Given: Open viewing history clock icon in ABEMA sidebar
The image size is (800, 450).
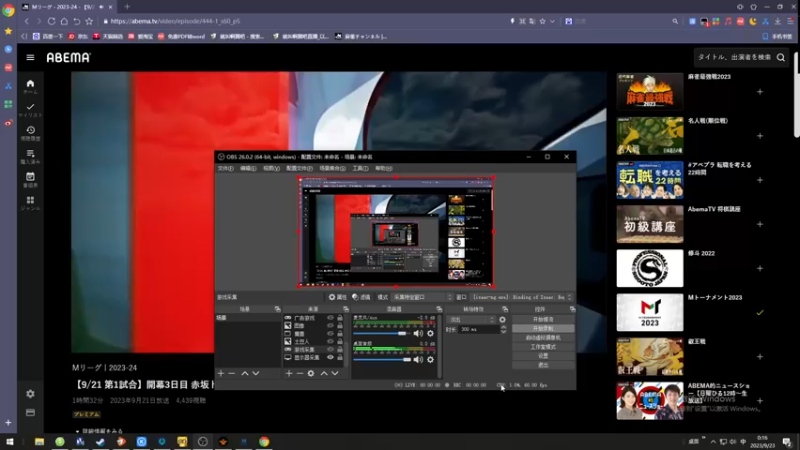Looking at the screenshot, I should [30, 130].
